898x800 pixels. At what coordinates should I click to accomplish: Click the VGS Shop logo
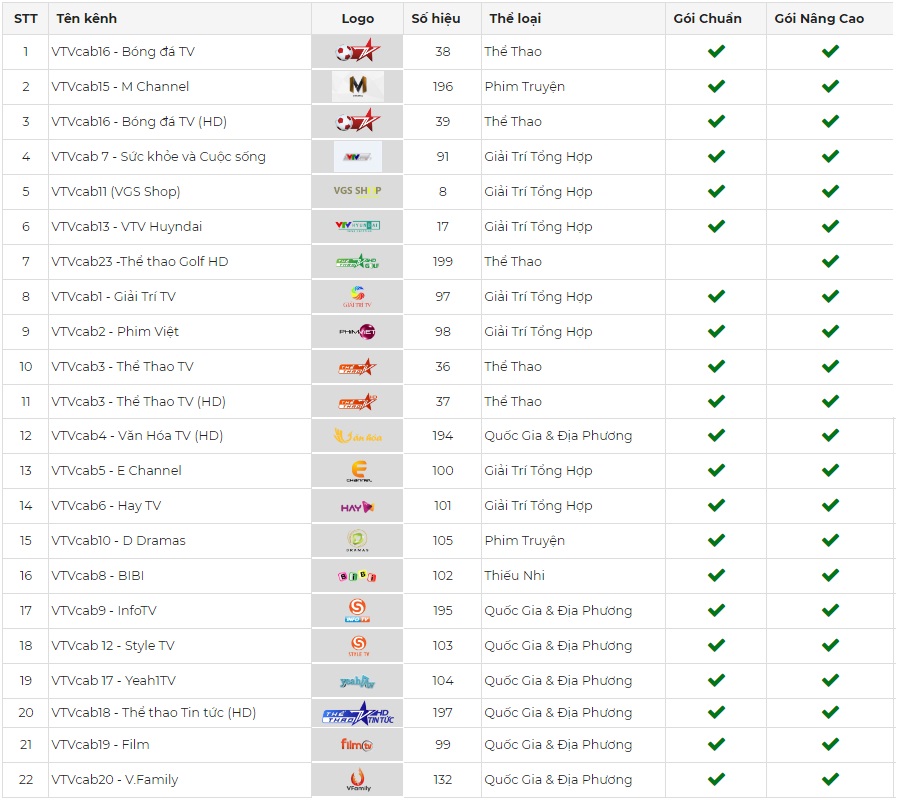[x=358, y=191]
